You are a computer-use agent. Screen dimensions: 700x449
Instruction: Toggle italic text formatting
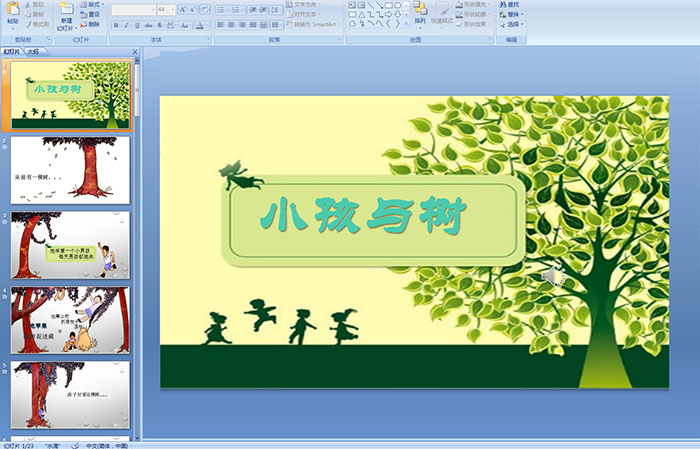125,25
